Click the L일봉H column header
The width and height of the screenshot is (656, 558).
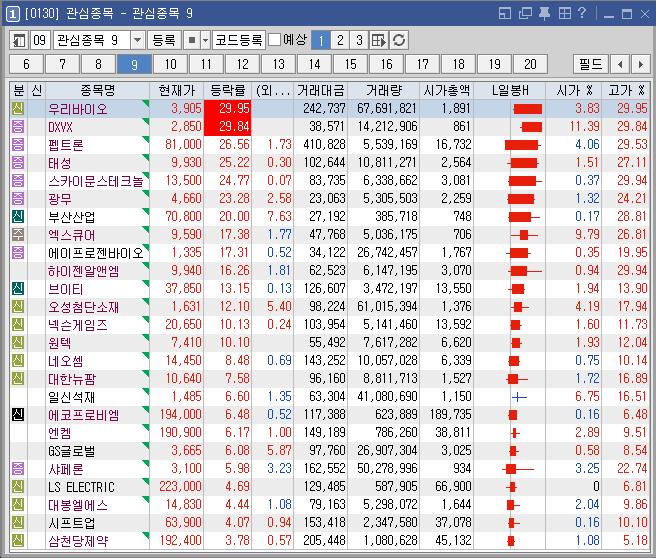[510, 90]
